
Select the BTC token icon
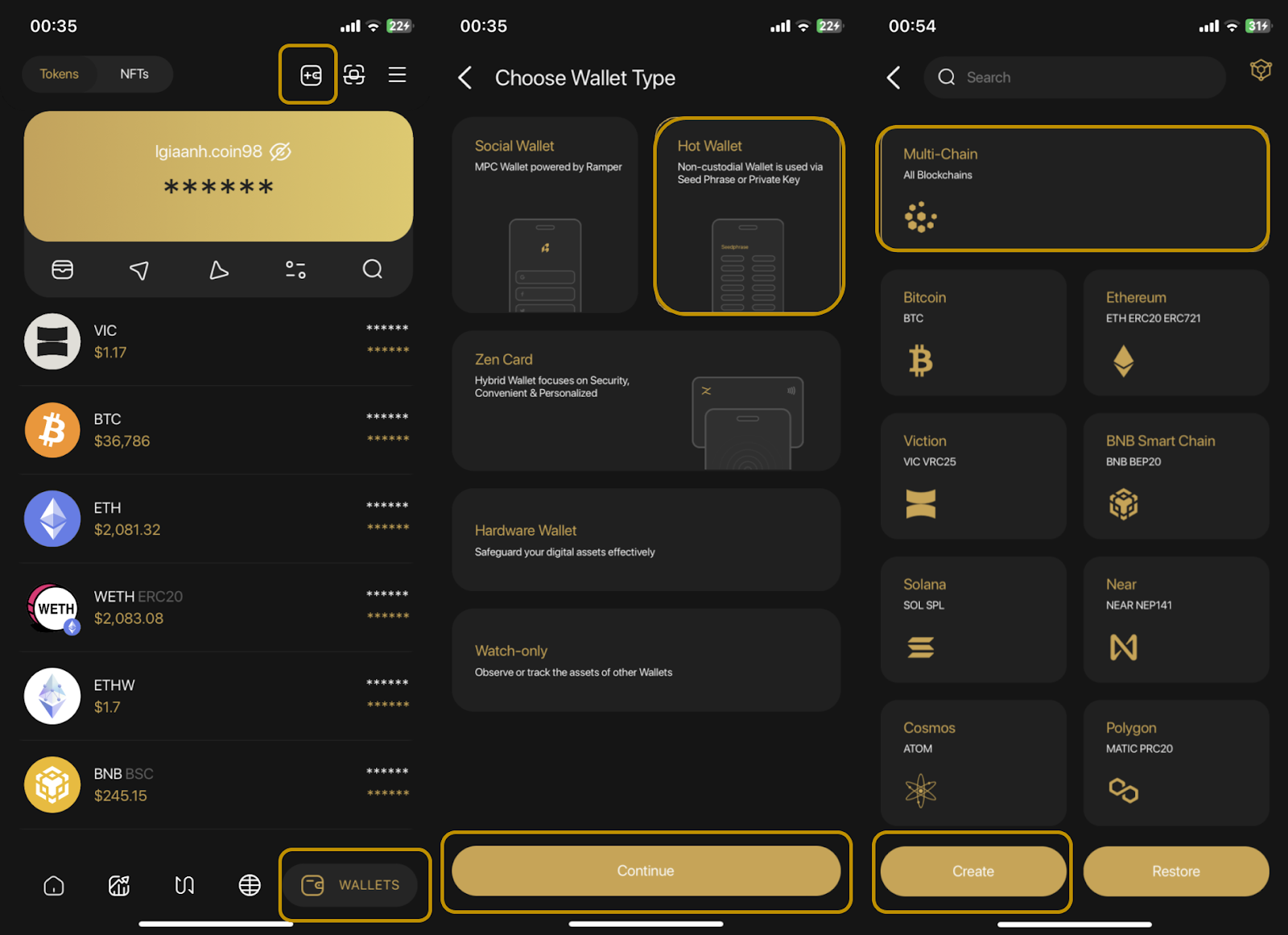pyautogui.click(x=52, y=430)
